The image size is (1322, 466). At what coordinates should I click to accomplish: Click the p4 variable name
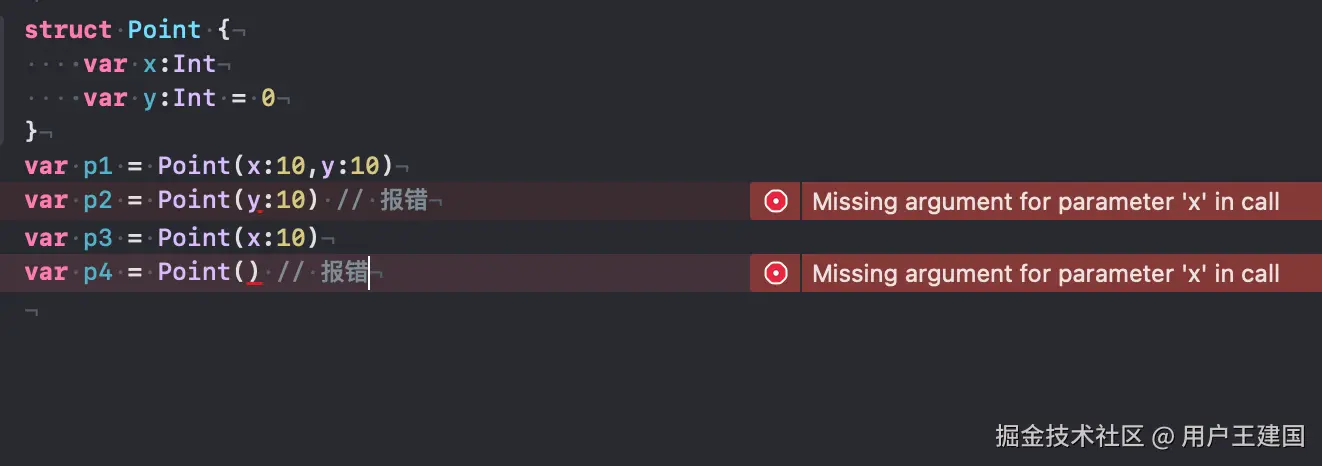[x=97, y=272]
